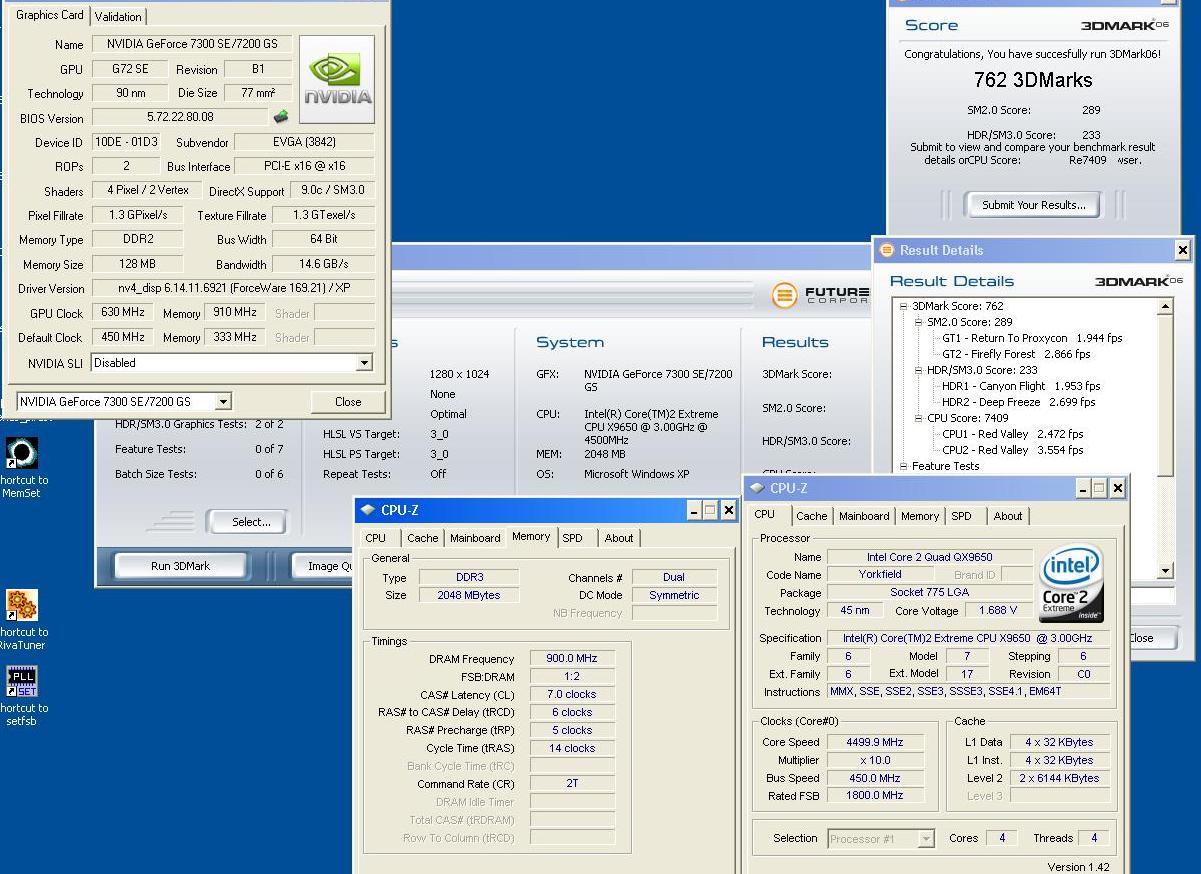Collapse the SM2.0 Score: 289 node
Screen dimensions: 1201x874
click(x=918, y=322)
